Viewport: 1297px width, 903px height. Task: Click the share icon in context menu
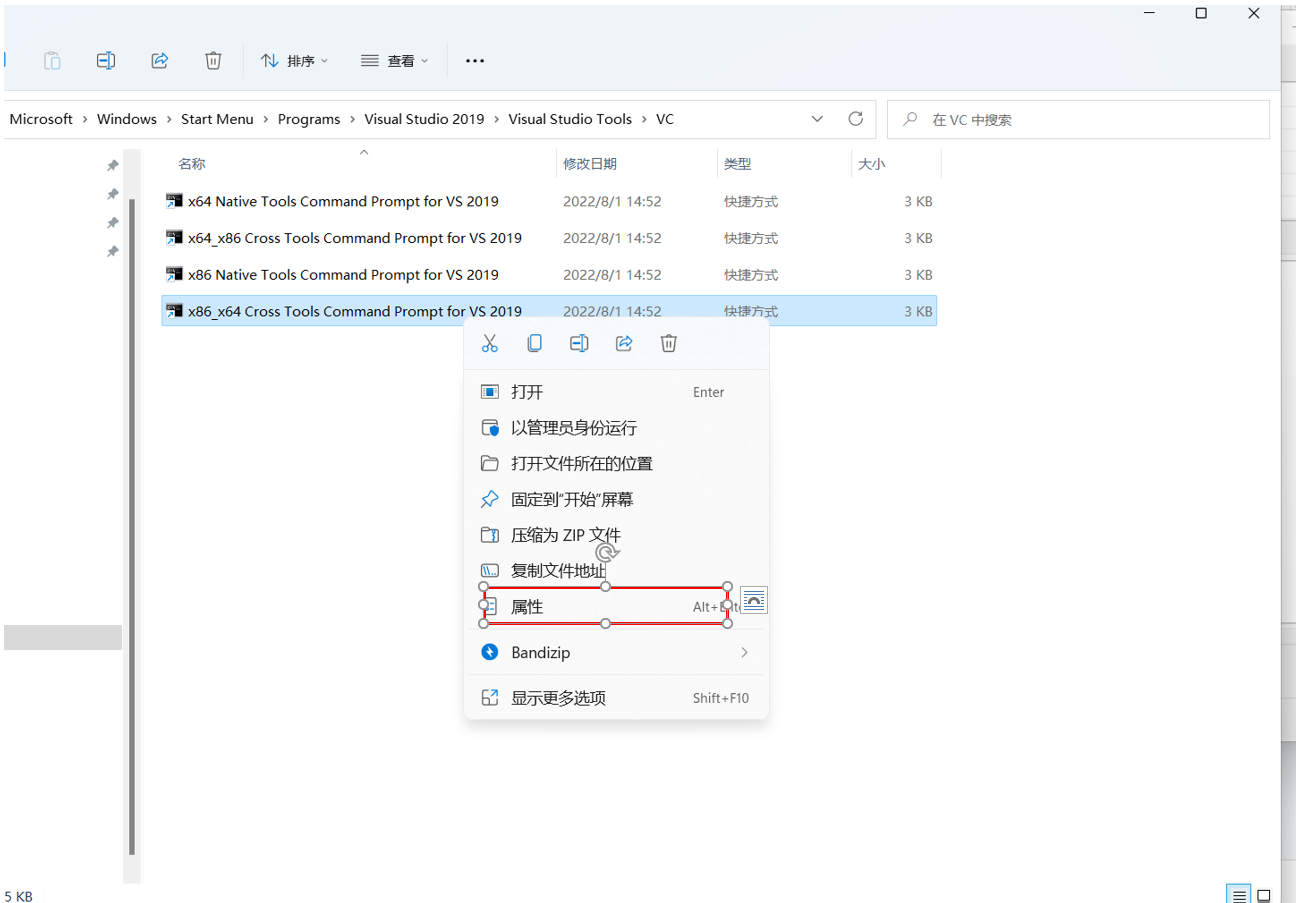click(x=624, y=344)
